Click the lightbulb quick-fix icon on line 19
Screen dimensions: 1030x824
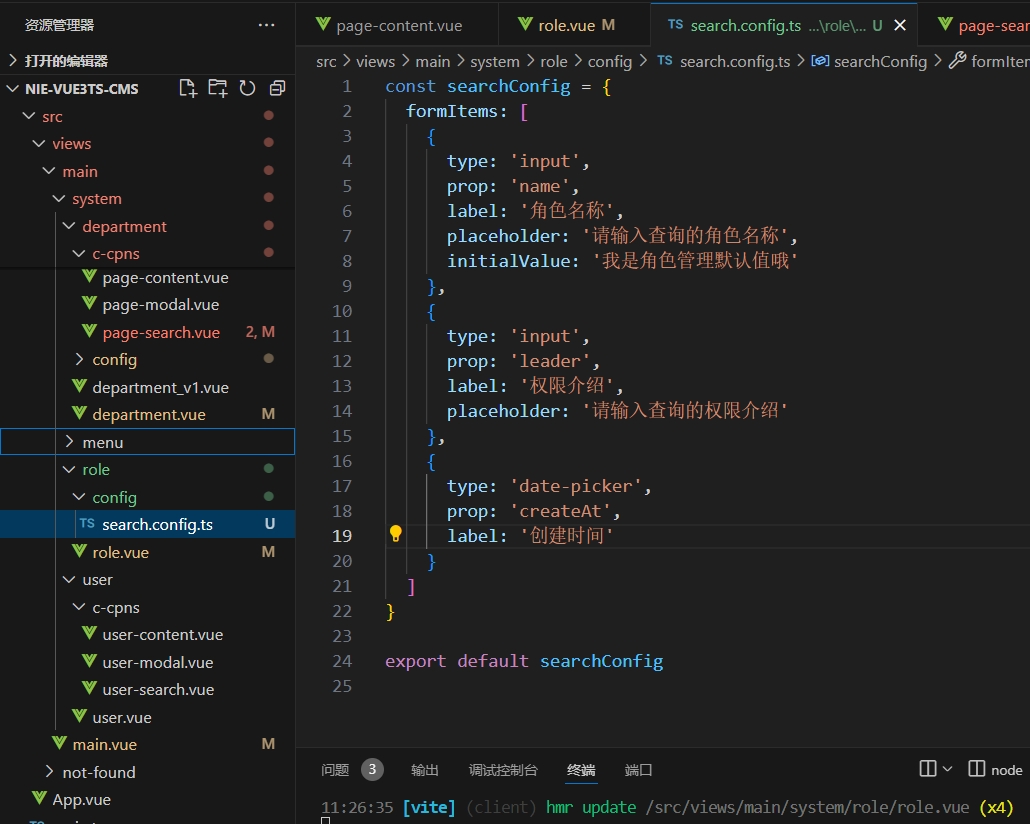point(395,534)
